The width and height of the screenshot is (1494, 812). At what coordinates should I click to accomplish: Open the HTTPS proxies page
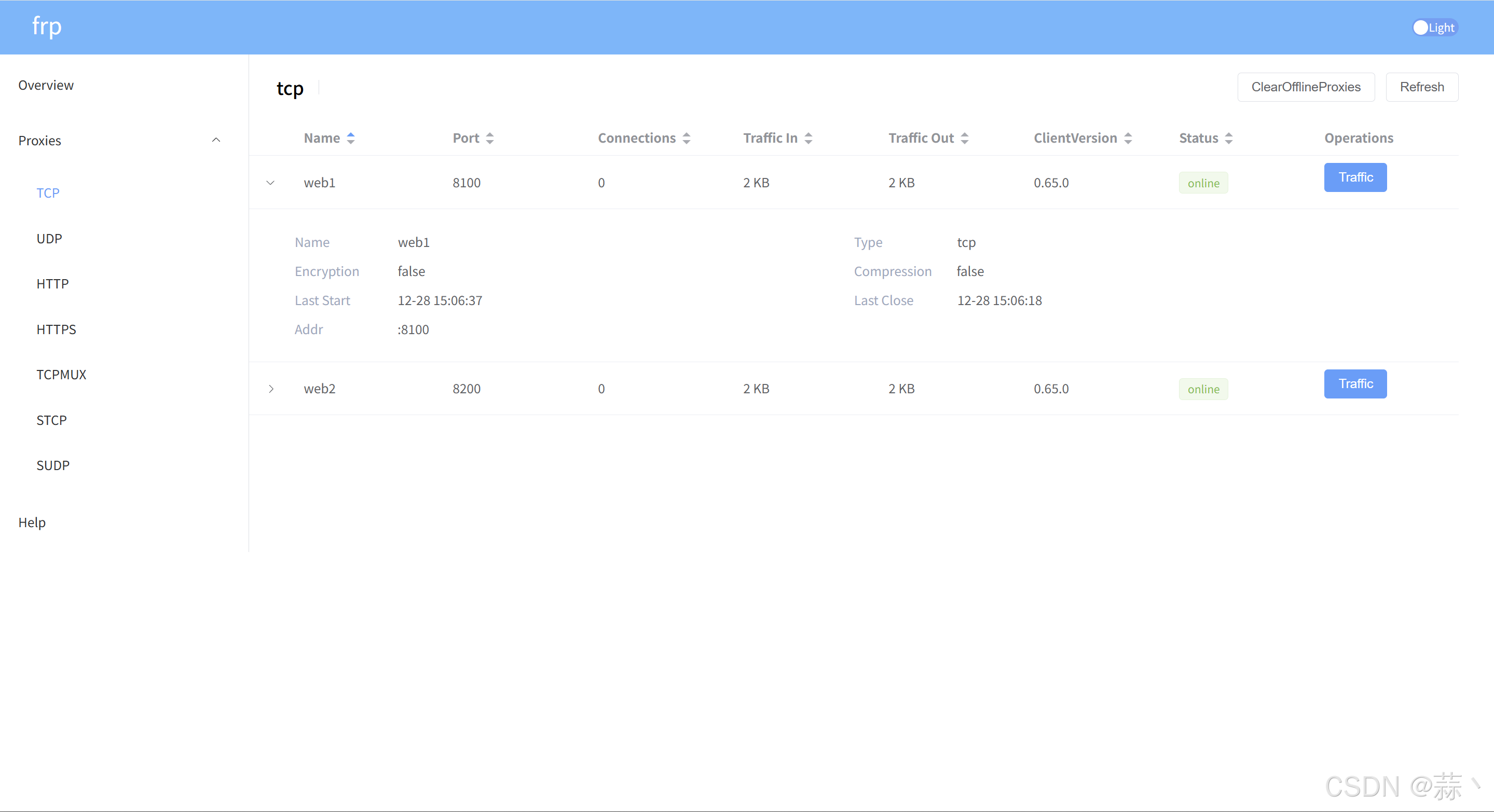pyautogui.click(x=56, y=329)
